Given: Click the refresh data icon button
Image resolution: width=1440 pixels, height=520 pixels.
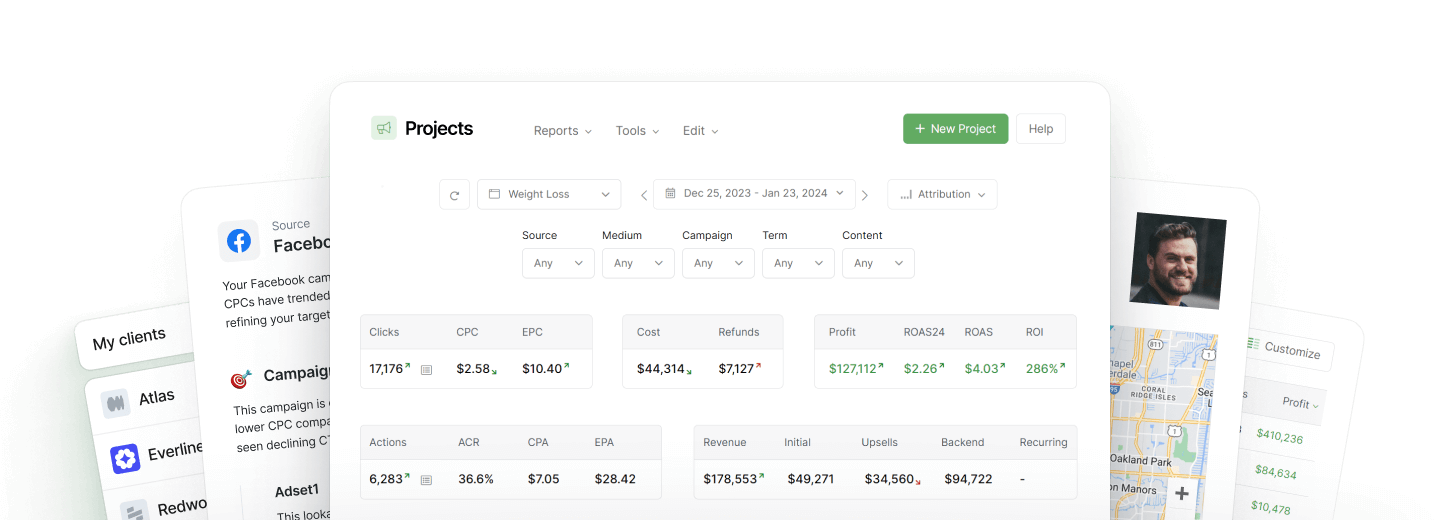Looking at the screenshot, I should click(x=454, y=195).
